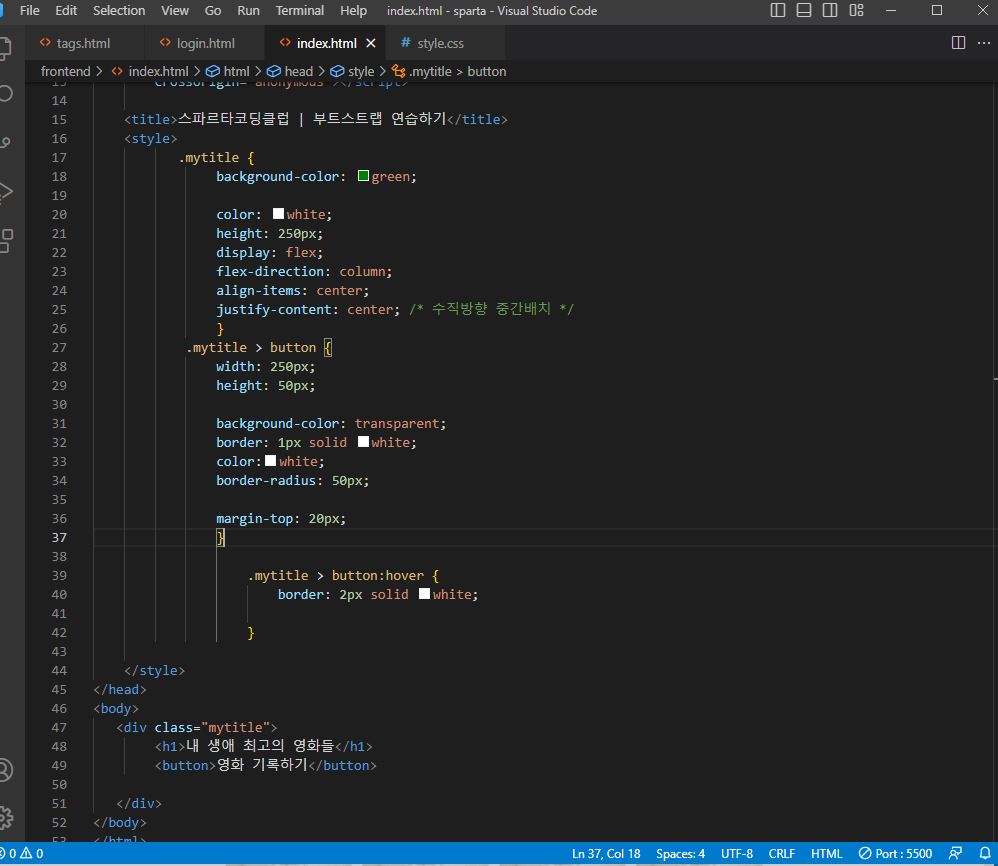
Task: Open the View menu
Action: tap(174, 10)
